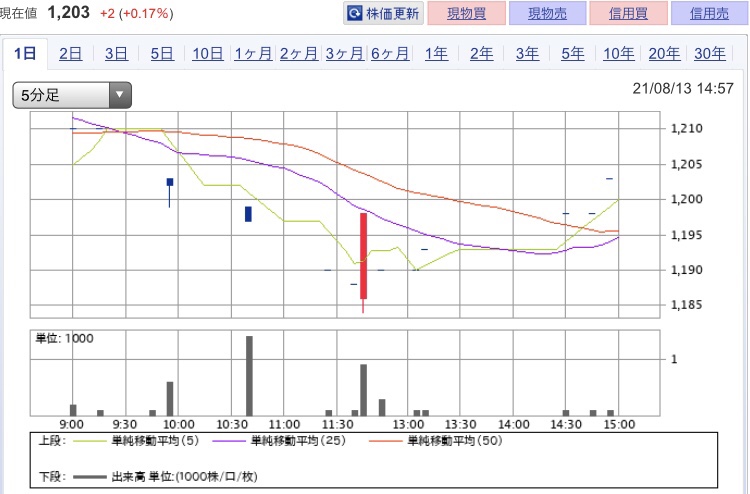Switch to the 1ヶ月 chart range
Screen dimensions: 750x494
pos(253,53)
